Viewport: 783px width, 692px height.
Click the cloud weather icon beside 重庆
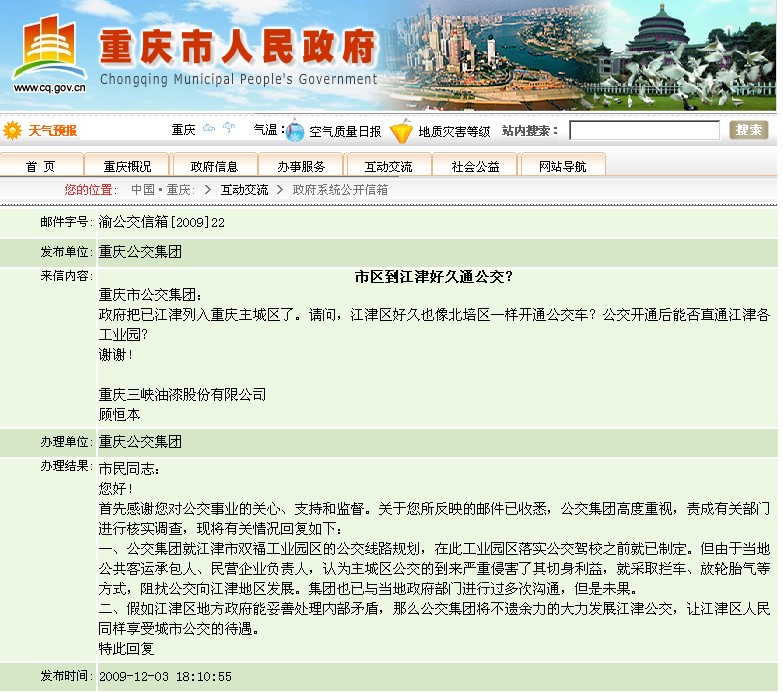point(209,129)
